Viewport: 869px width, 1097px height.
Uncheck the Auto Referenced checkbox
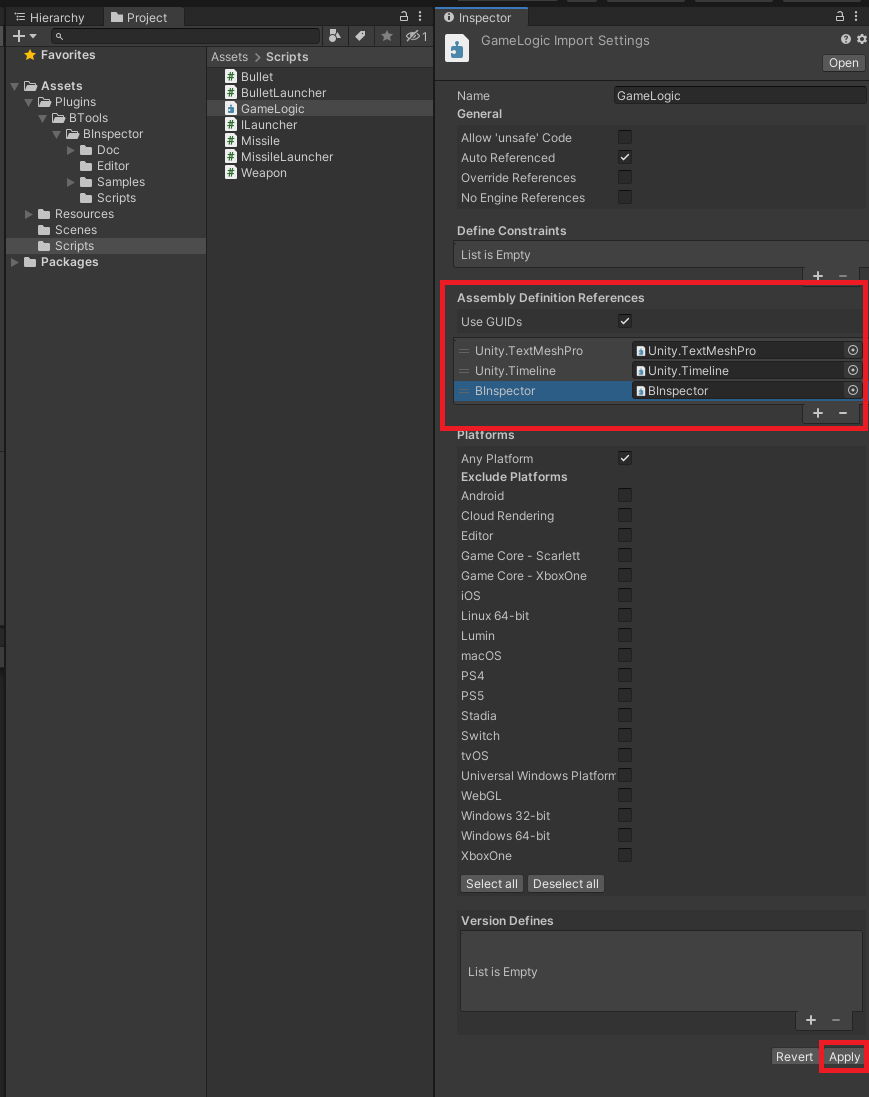point(624,157)
